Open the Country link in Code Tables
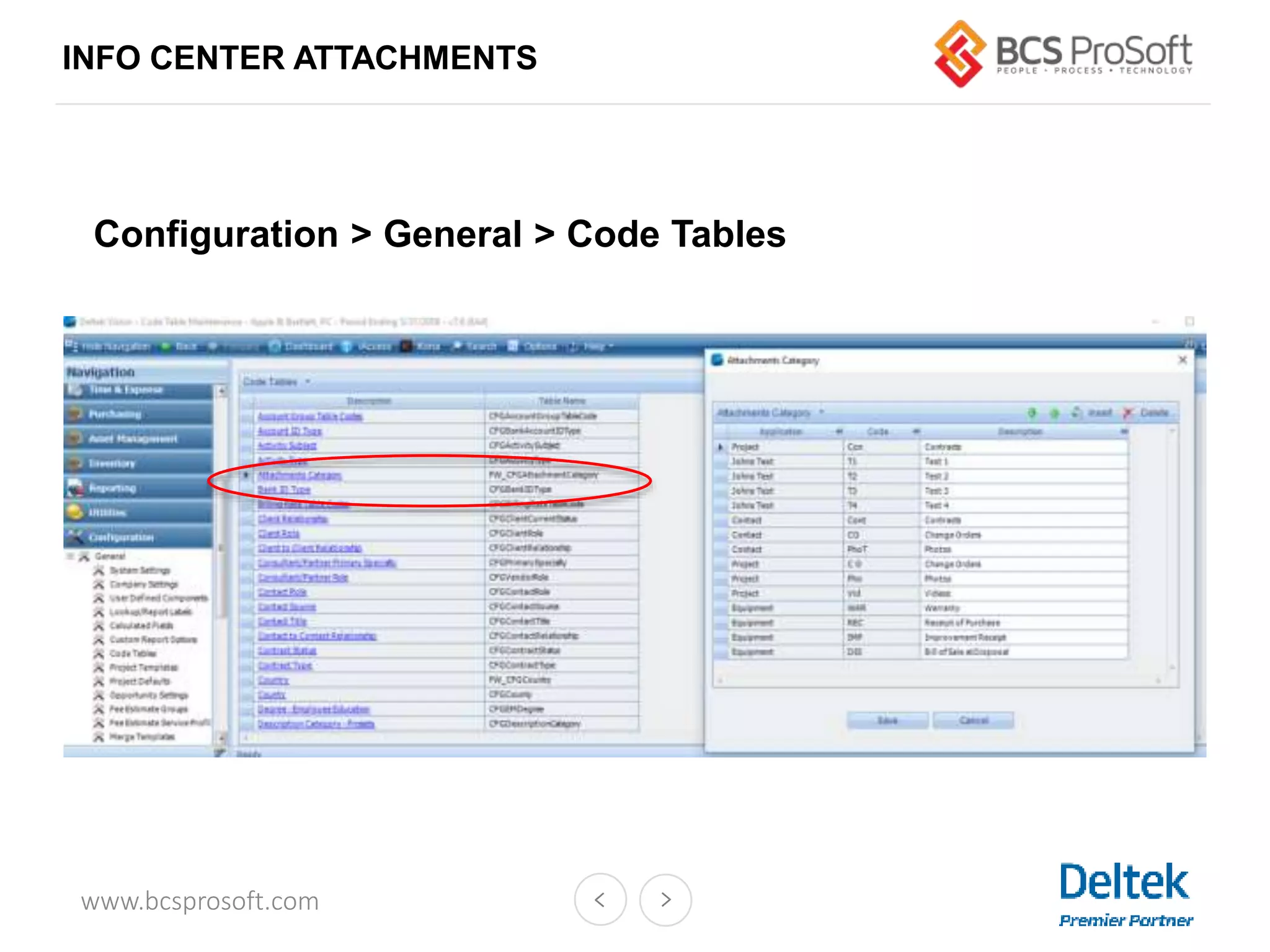 pyautogui.click(x=273, y=680)
